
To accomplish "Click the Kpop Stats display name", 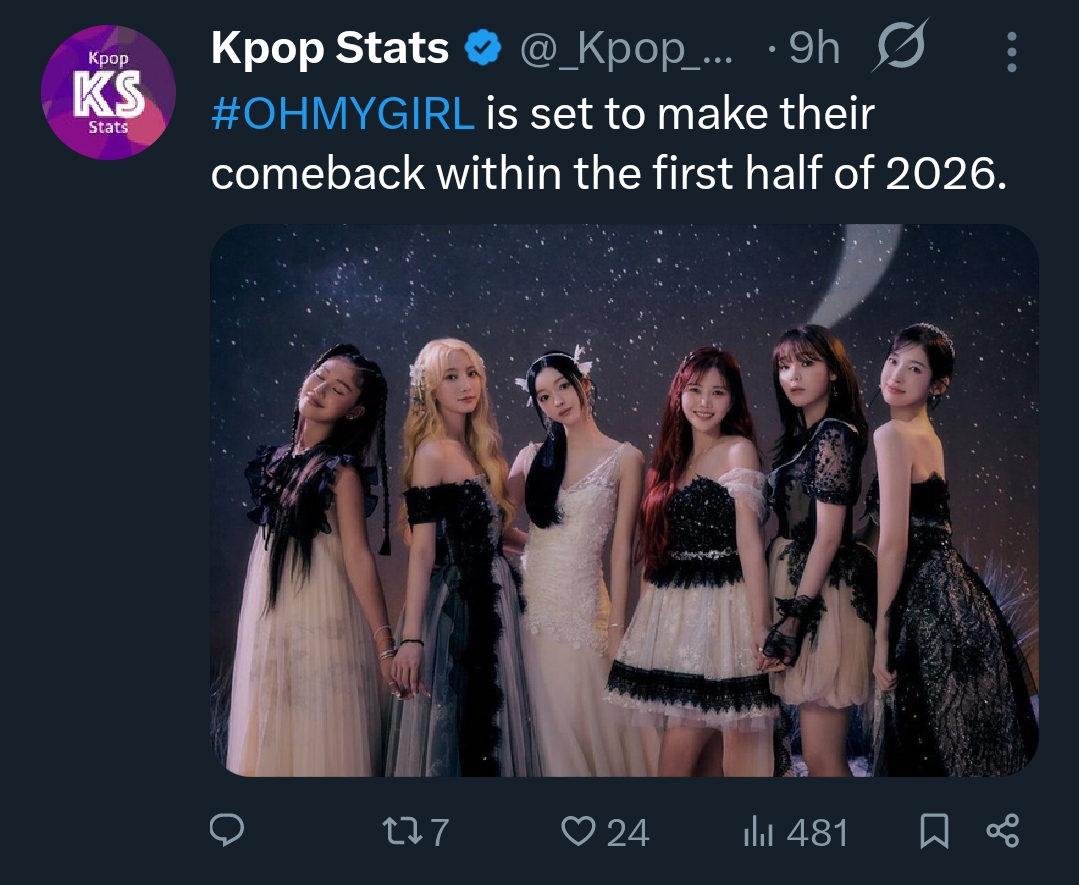I will [x=330, y=49].
